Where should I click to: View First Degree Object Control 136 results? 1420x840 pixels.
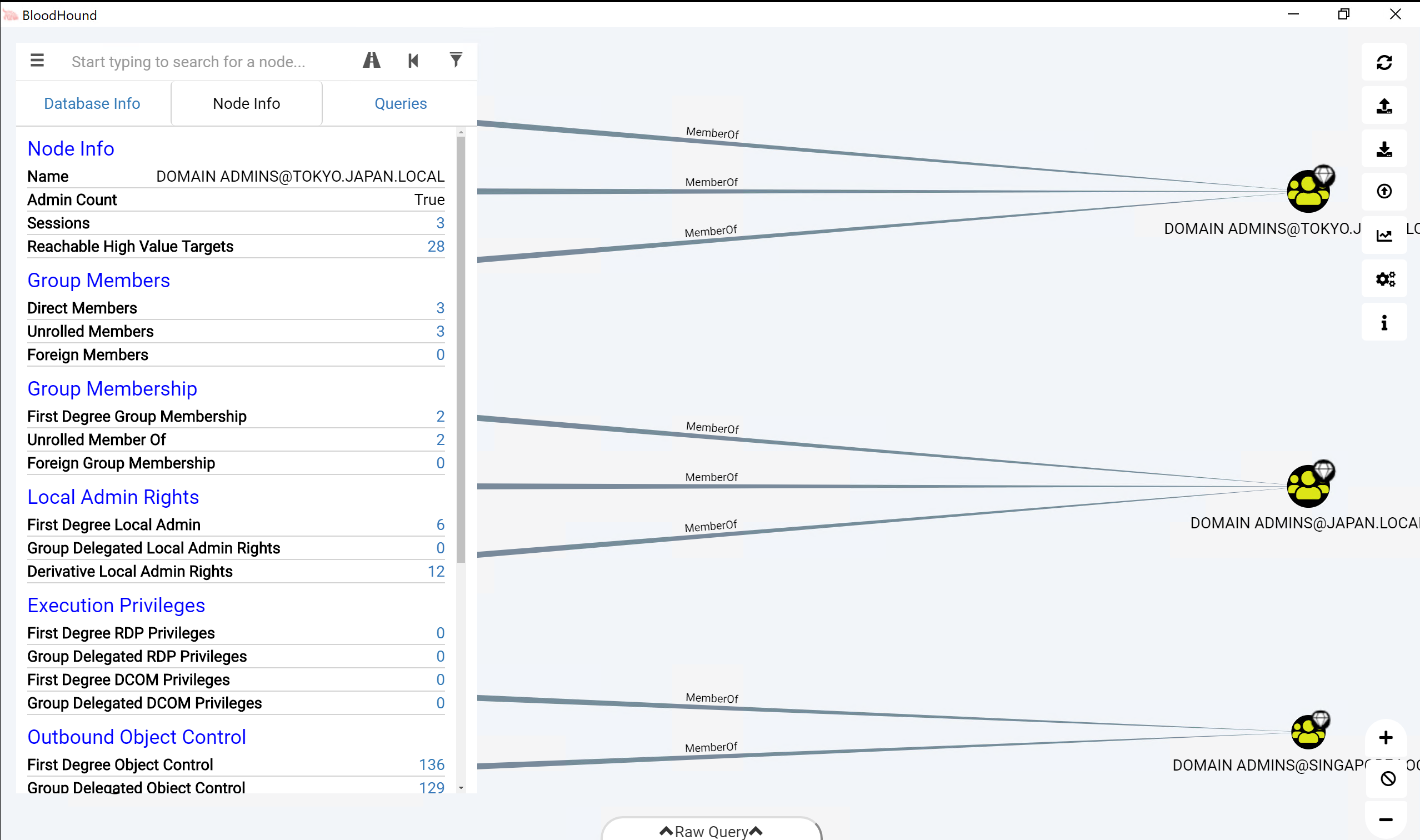(x=432, y=764)
